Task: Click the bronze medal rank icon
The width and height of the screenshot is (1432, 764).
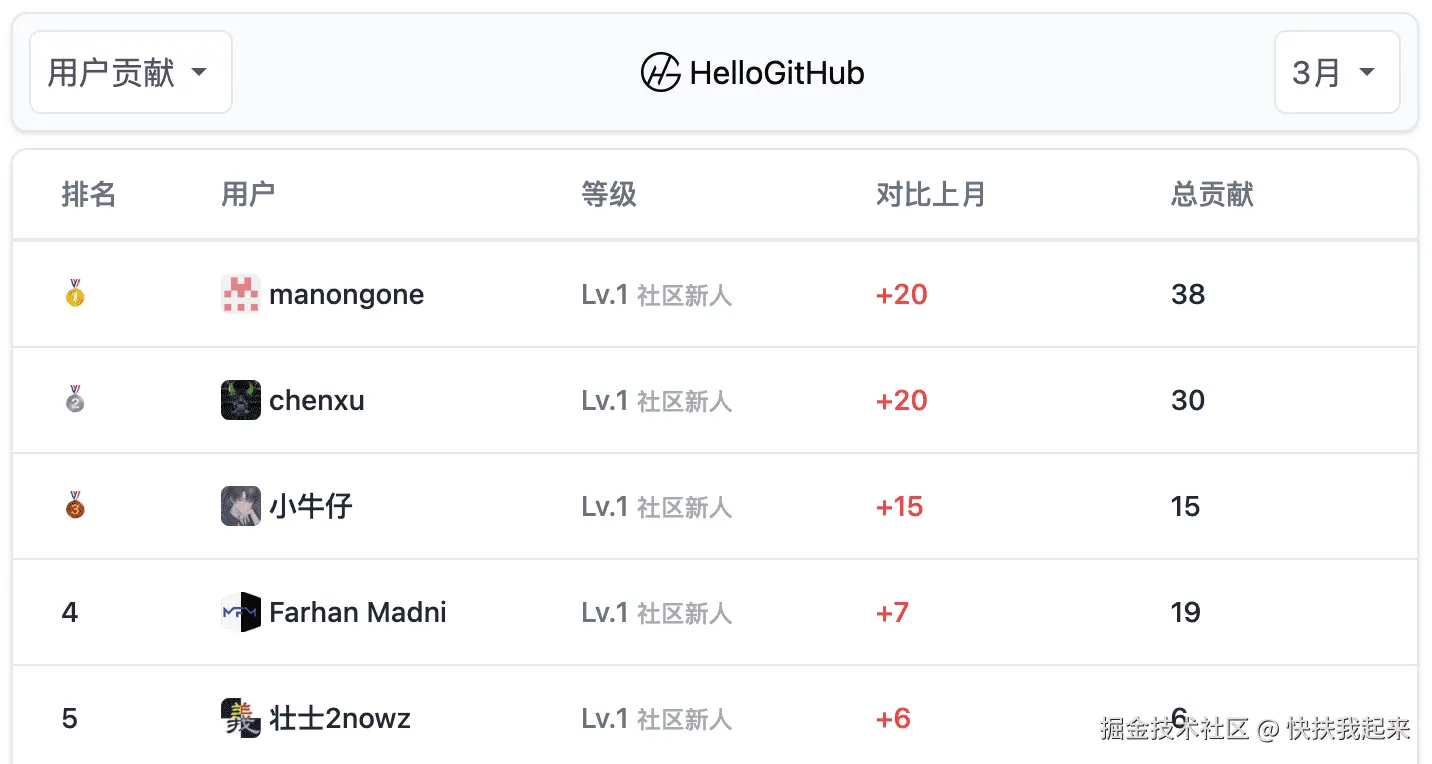Action: [75, 506]
